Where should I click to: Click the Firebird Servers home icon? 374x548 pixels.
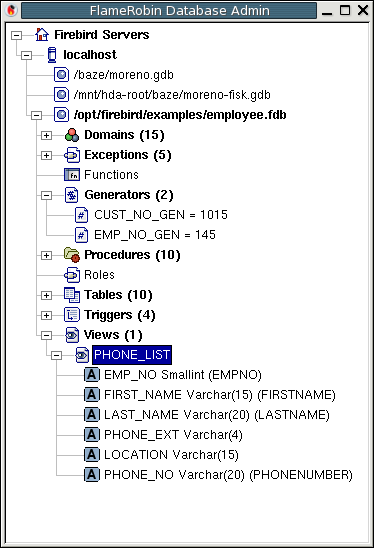click(x=42, y=35)
